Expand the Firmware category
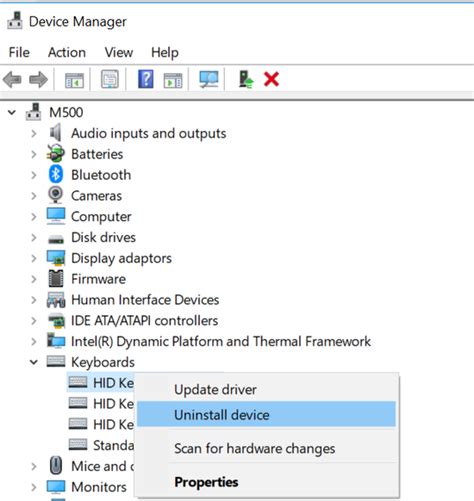The width and height of the screenshot is (474, 501). [34, 279]
